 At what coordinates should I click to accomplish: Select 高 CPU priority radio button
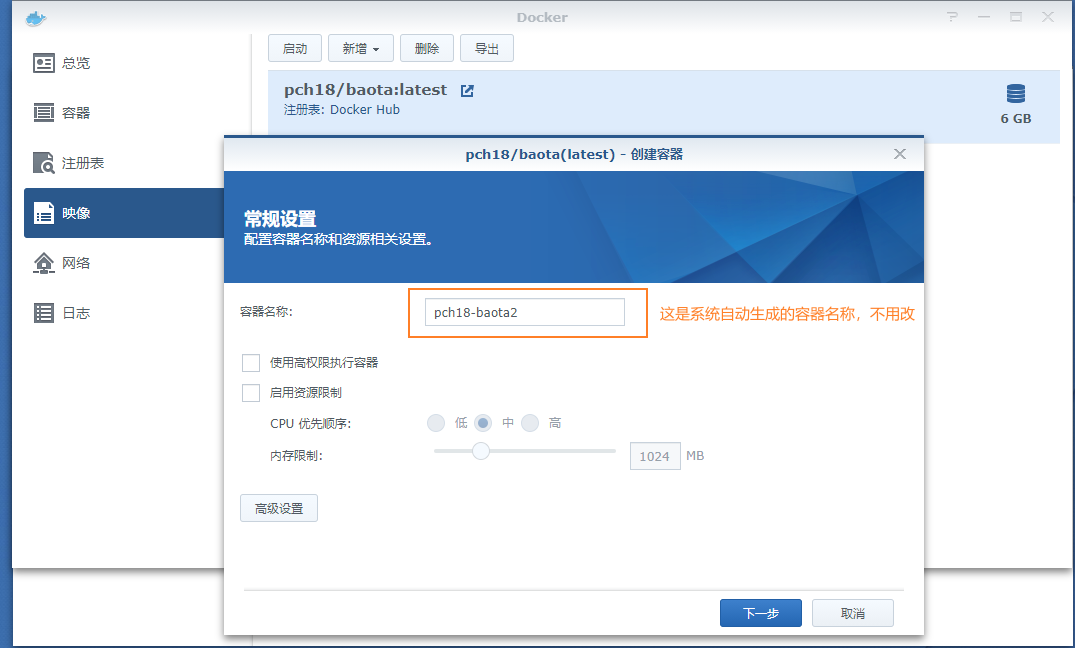pos(530,423)
